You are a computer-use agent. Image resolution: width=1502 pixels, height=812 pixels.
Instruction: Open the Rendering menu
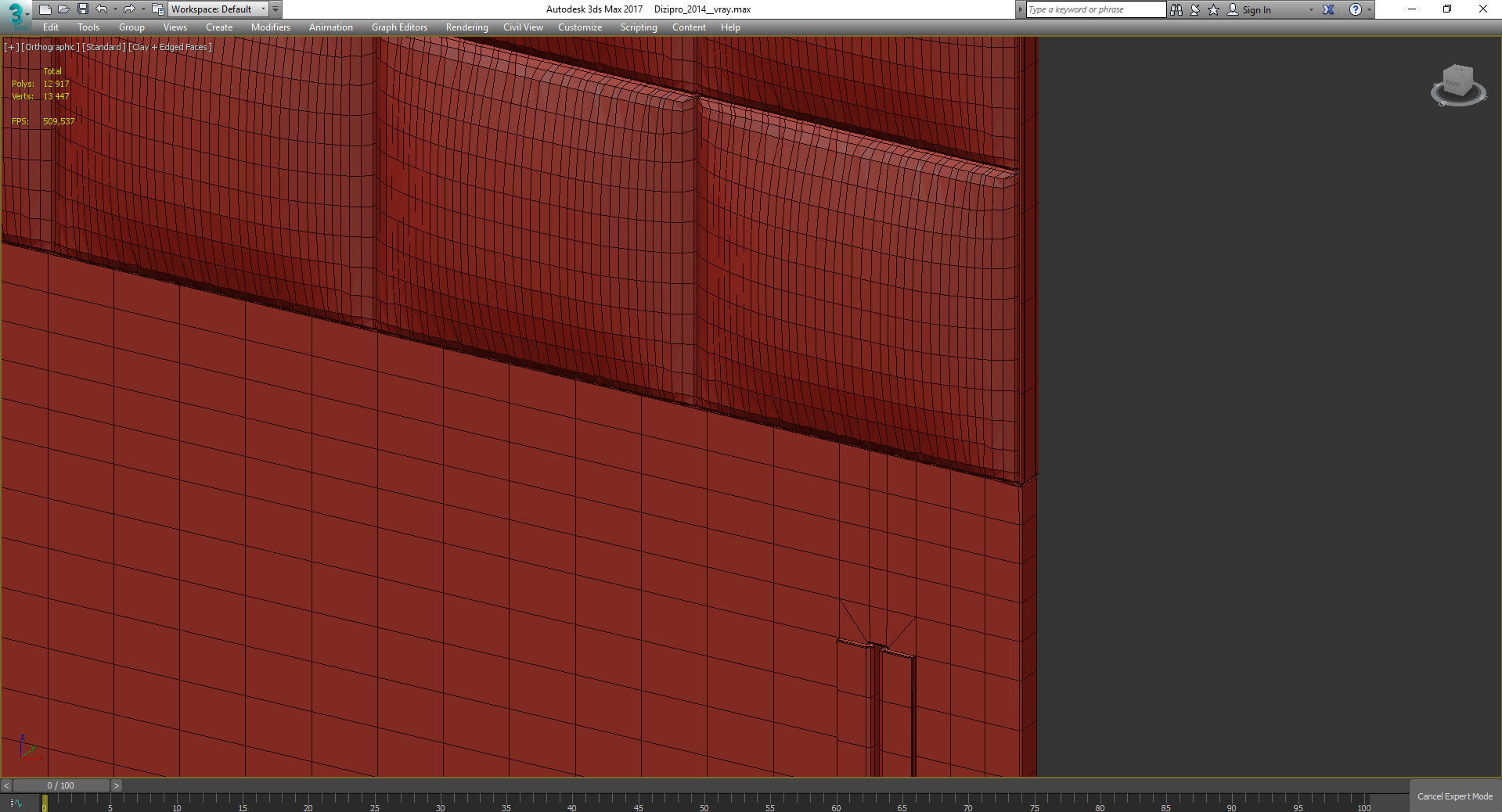click(467, 27)
